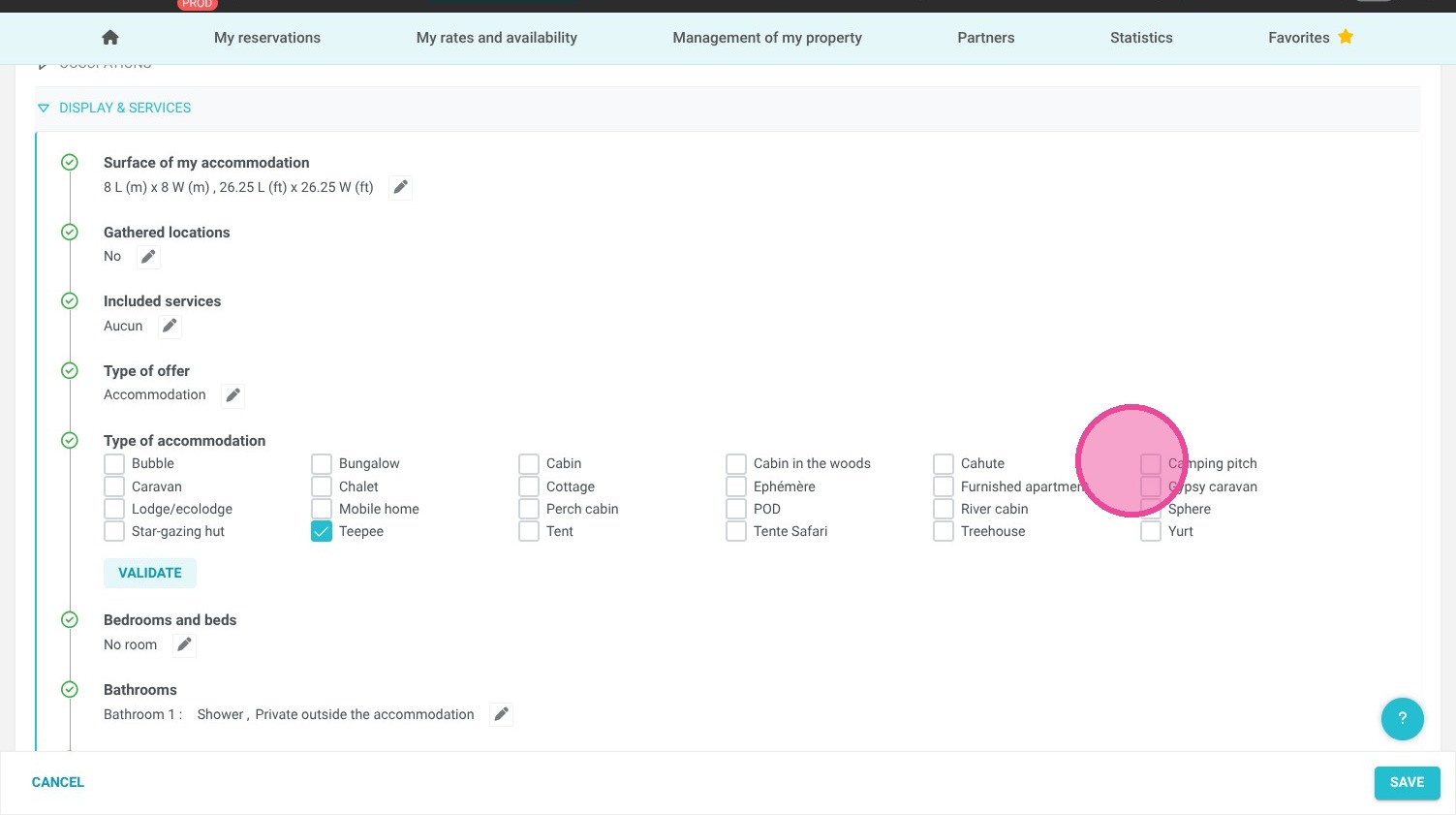The image size is (1456, 815).
Task: Click the Favorites star icon
Action: 1346,37
